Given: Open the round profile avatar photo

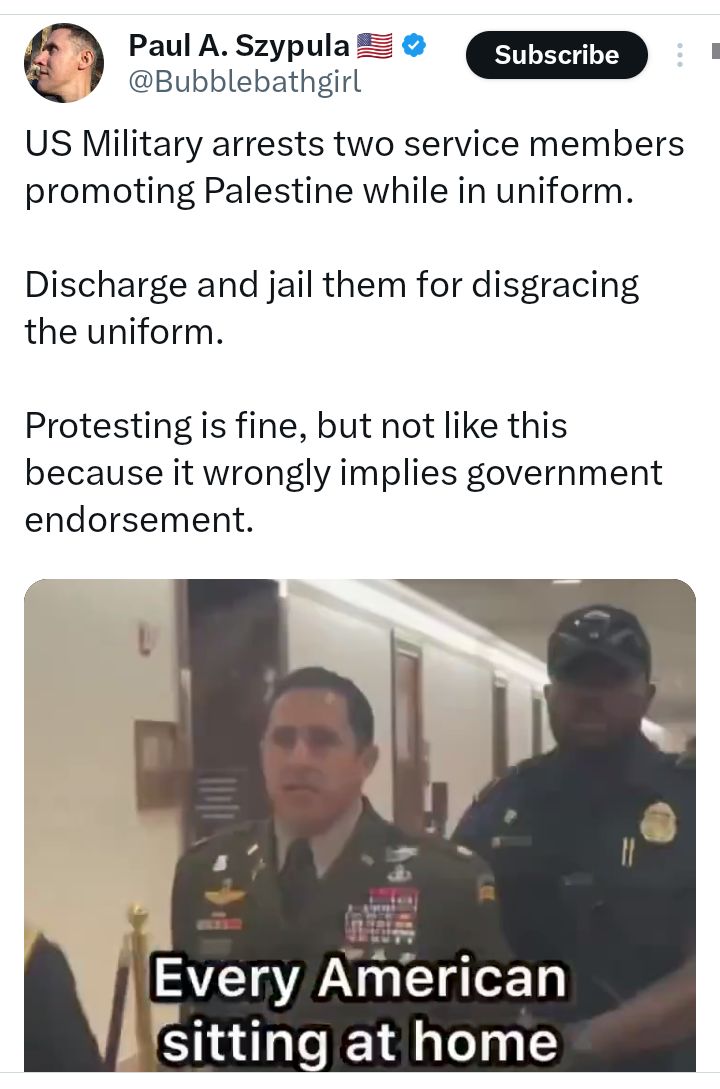Looking at the screenshot, I should [64, 63].
